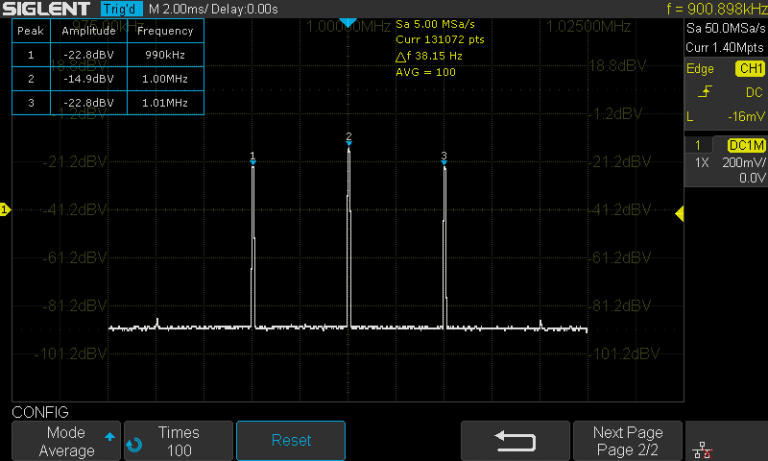
Task: Click the yellow trigger level arrow on right edge
Action: tap(680, 213)
